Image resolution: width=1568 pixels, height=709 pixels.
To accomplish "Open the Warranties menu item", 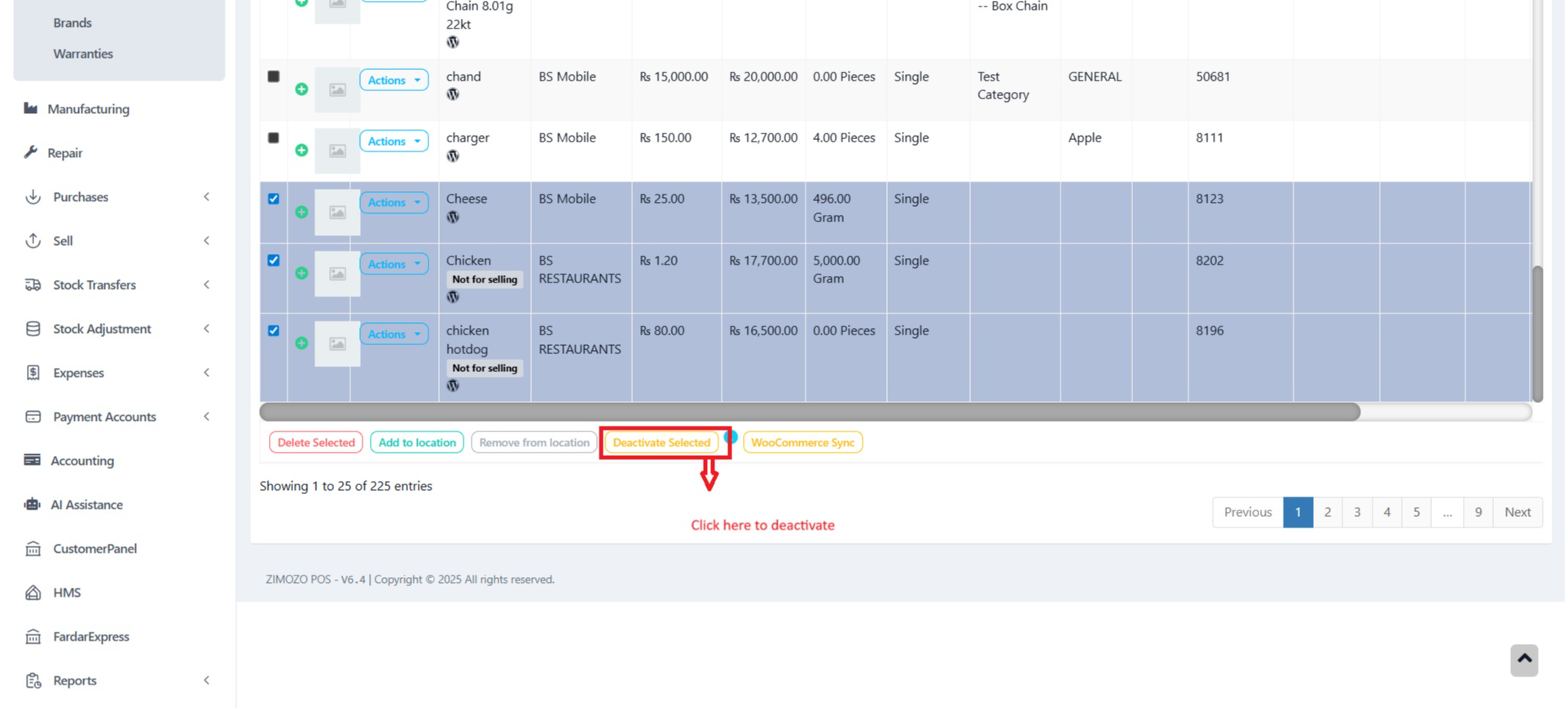I will 83,54.
